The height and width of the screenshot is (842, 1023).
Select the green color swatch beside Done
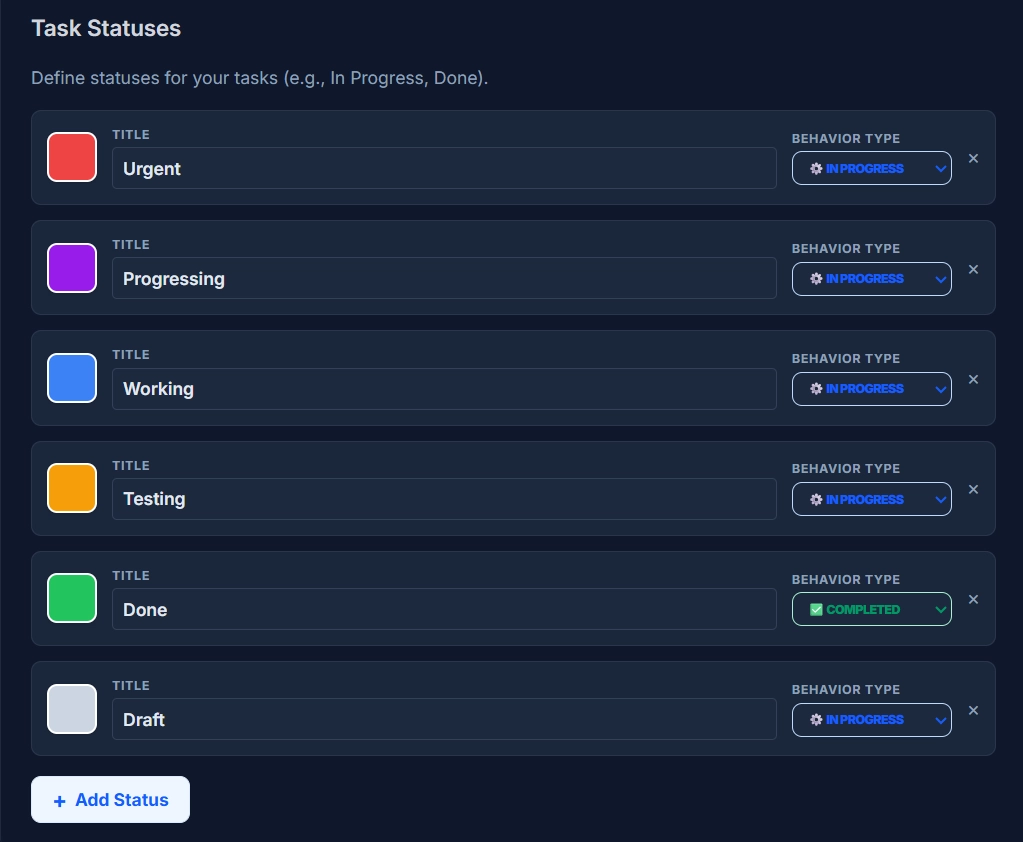click(x=71, y=598)
